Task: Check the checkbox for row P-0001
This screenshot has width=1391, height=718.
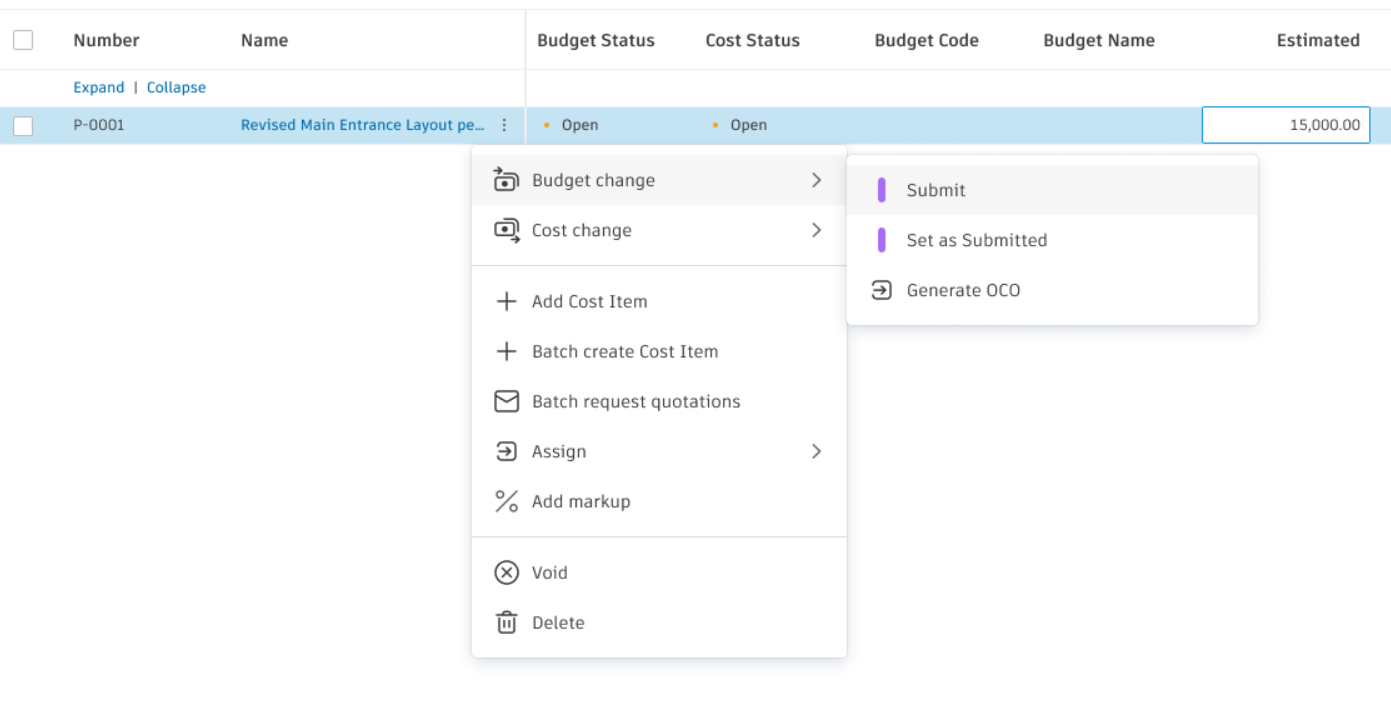Action: [23, 124]
